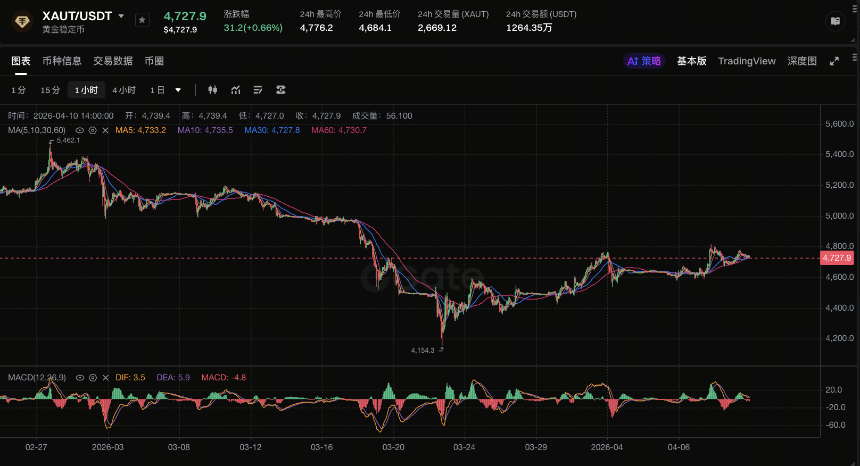Select the 1分 timeframe

coord(18,90)
